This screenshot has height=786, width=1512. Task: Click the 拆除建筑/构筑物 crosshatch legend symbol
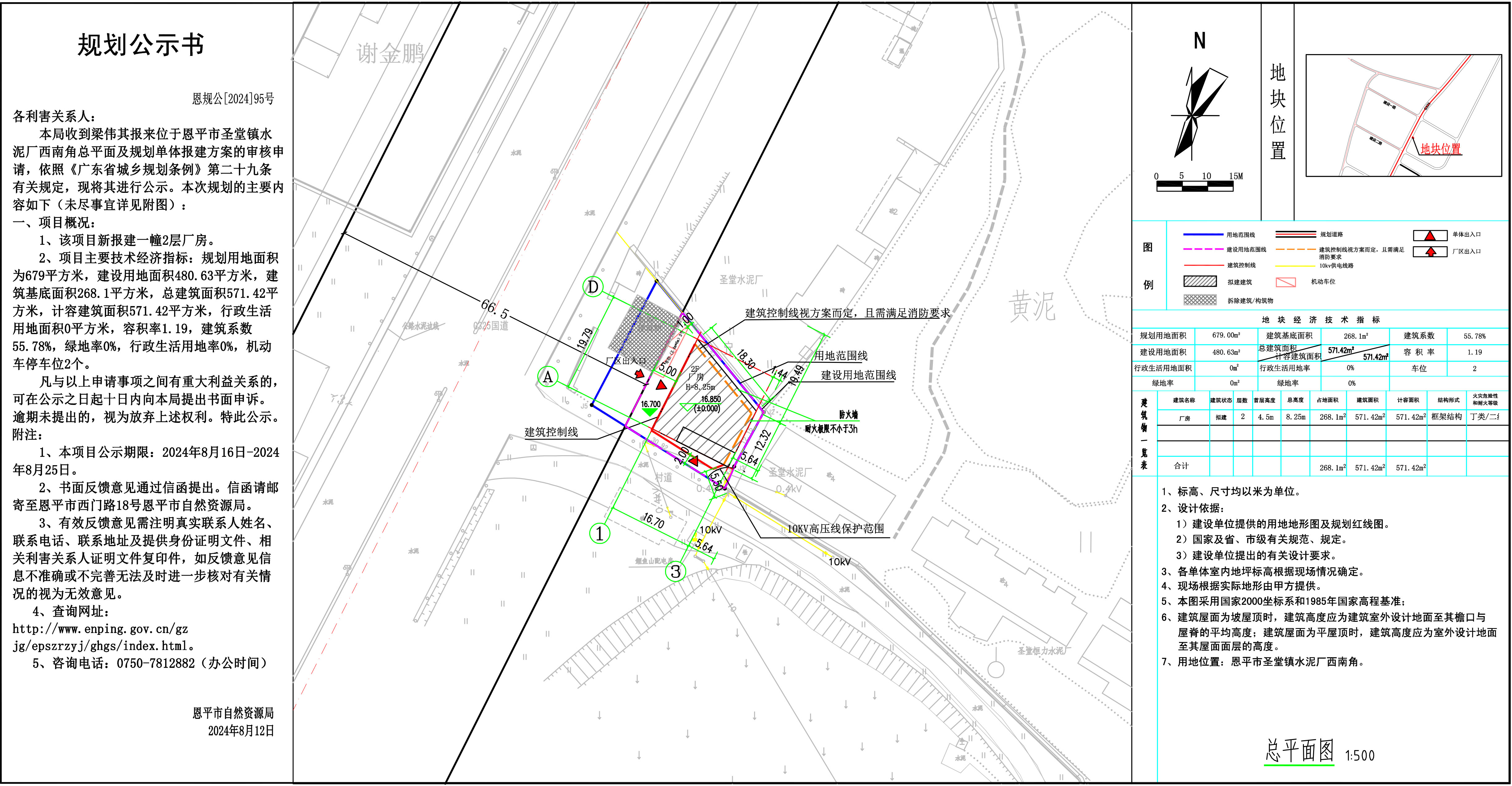click(x=1200, y=300)
